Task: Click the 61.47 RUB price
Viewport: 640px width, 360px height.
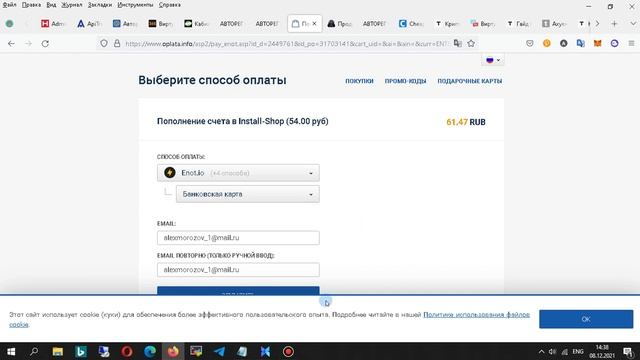Action: point(466,122)
